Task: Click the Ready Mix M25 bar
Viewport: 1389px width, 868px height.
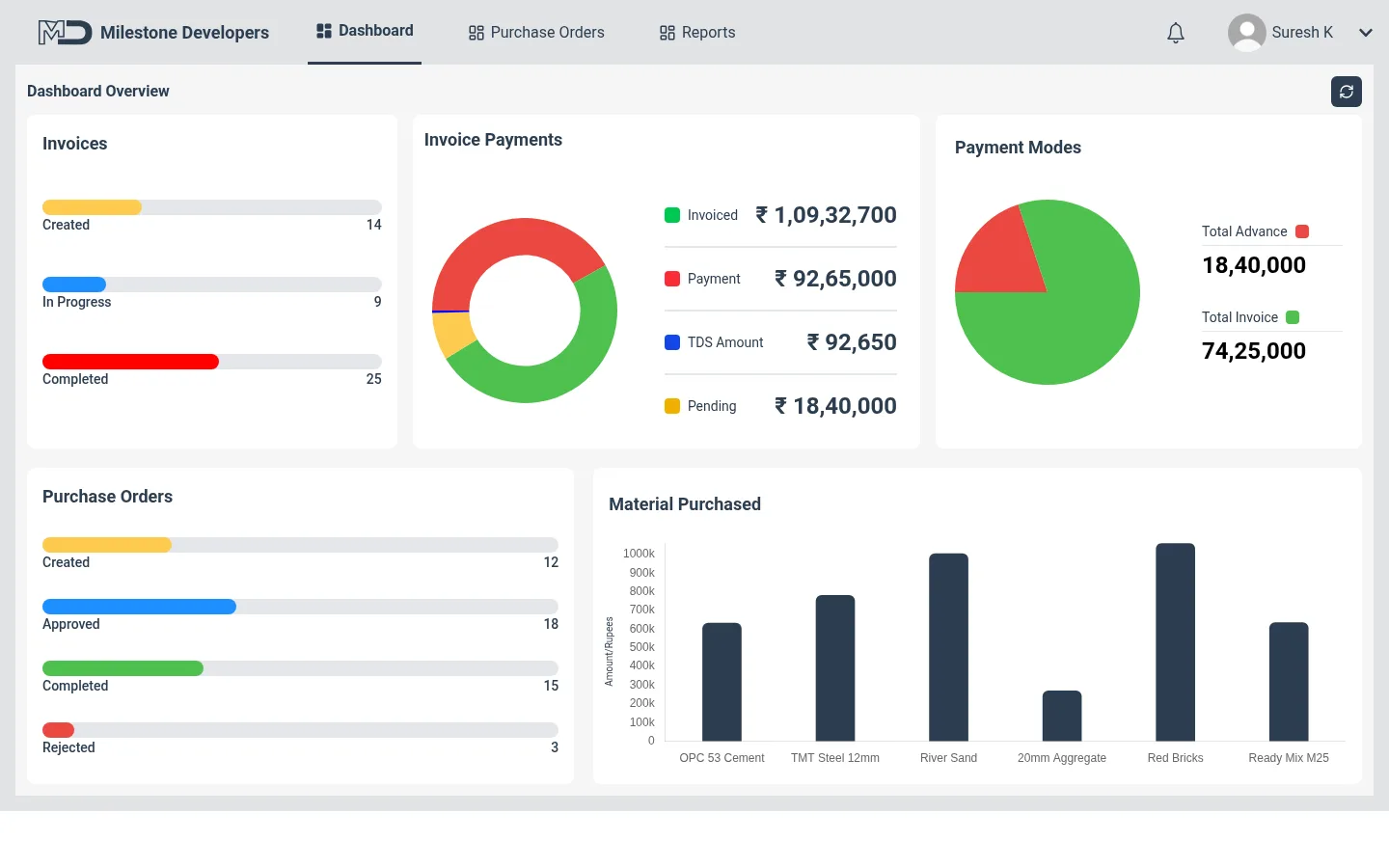Action: (x=1289, y=682)
